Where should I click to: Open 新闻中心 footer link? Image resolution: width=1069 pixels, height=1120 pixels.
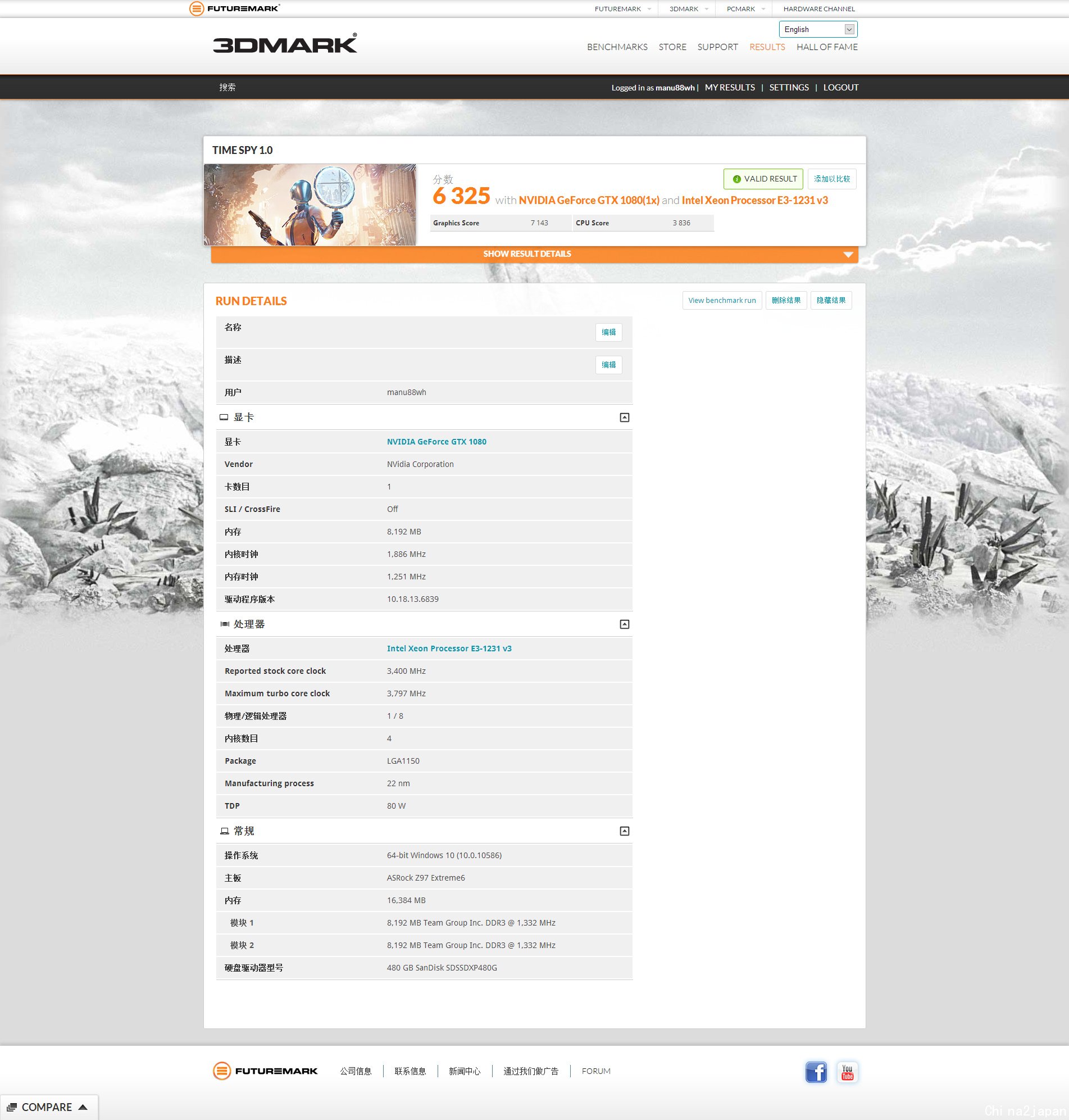tap(465, 1072)
